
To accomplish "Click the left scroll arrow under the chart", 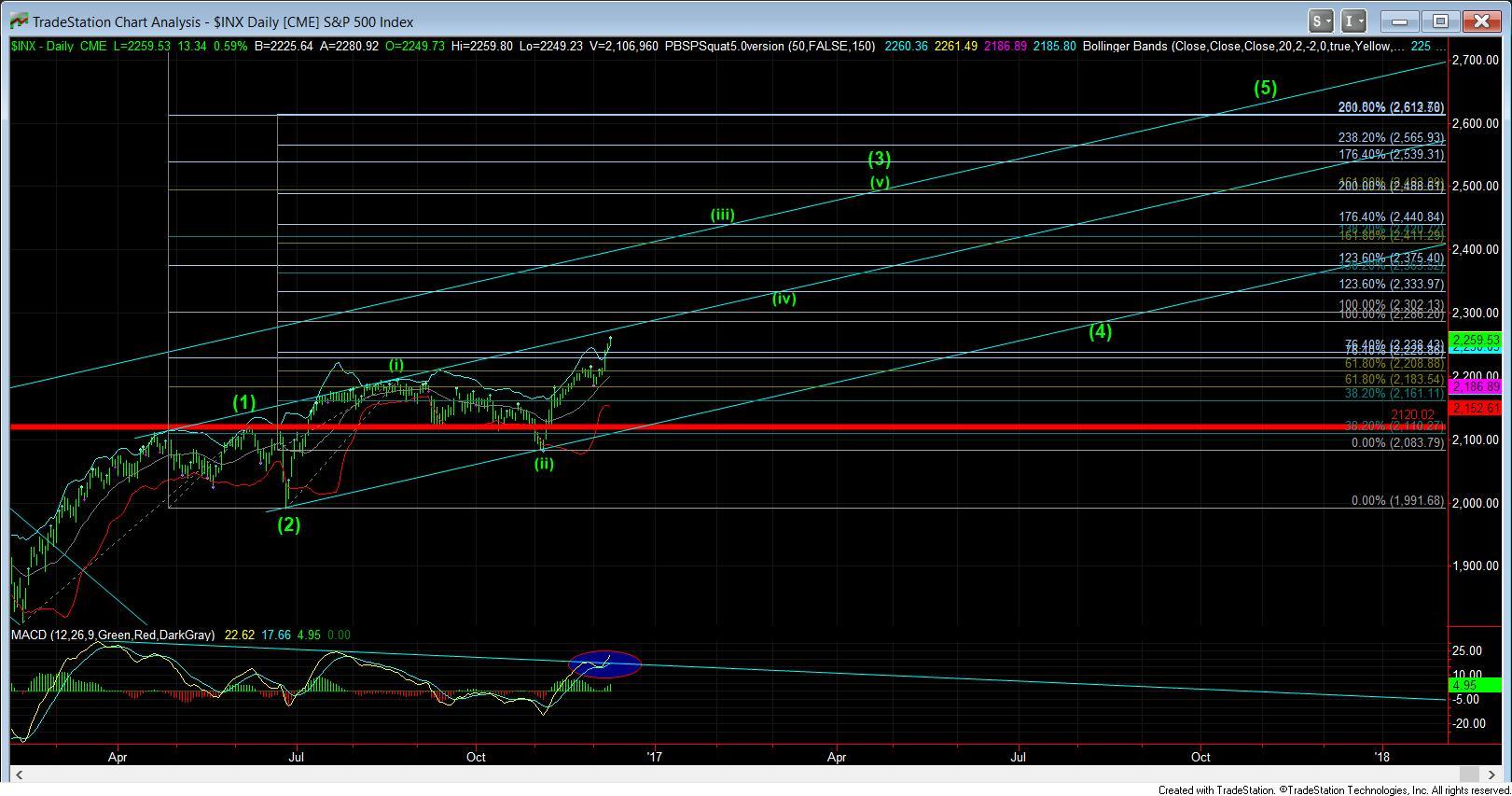I will [17, 775].
